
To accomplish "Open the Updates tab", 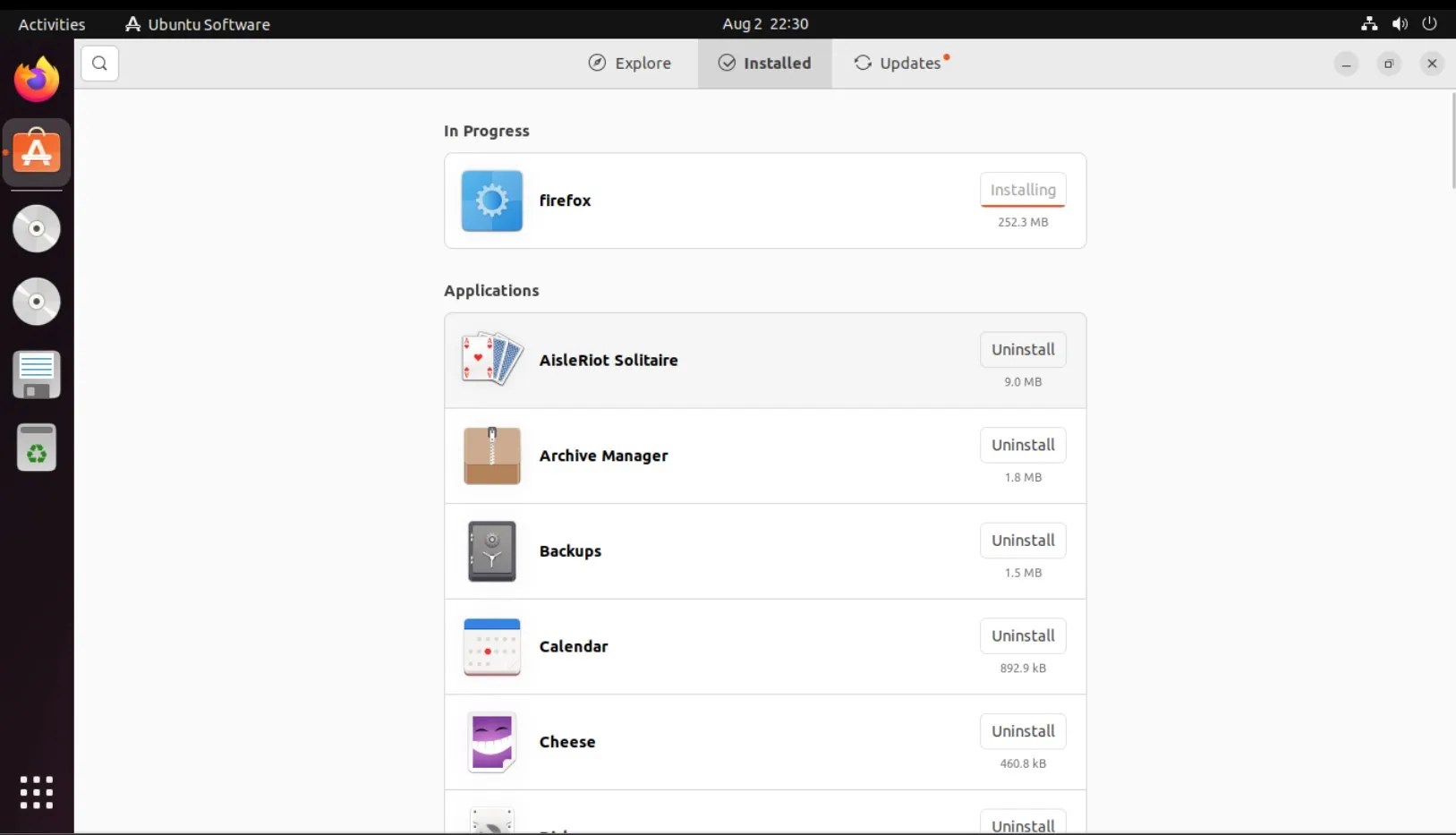I will pyautogui.click(x=902, y=63).
